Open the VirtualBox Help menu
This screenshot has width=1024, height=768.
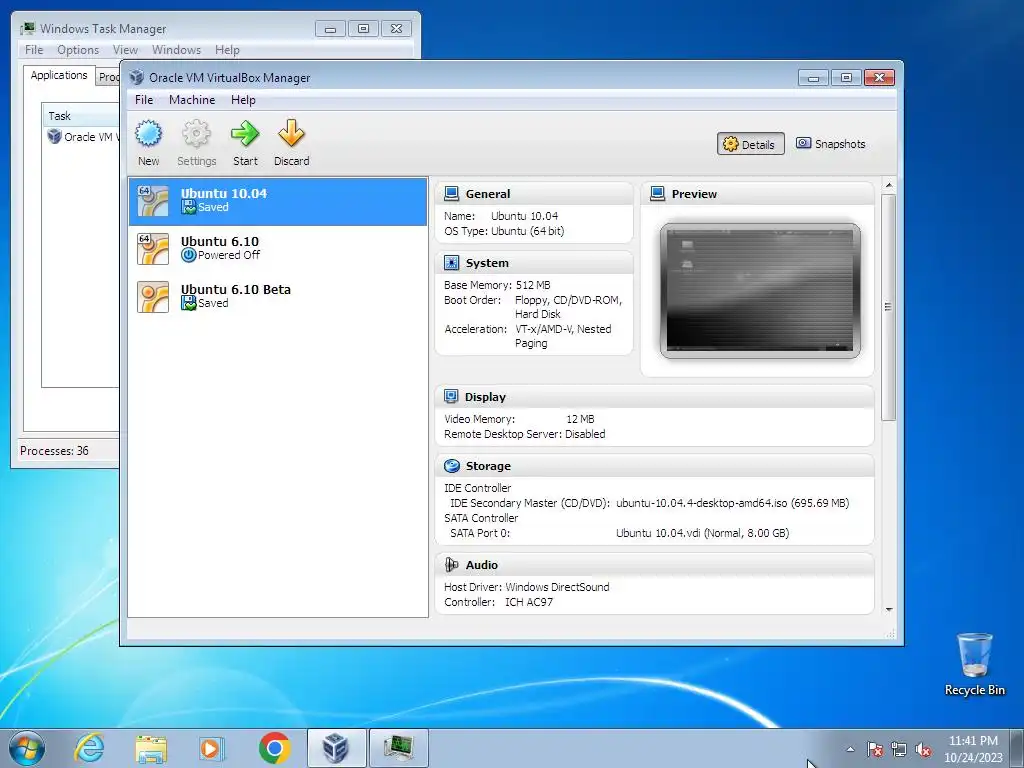(x=243, y=99)
